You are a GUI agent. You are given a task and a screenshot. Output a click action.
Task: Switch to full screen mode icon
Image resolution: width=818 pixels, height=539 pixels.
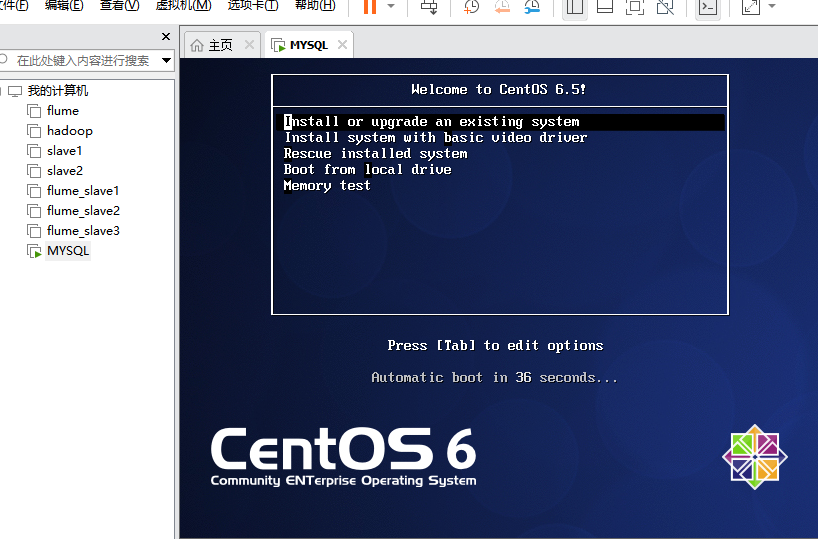635,7
